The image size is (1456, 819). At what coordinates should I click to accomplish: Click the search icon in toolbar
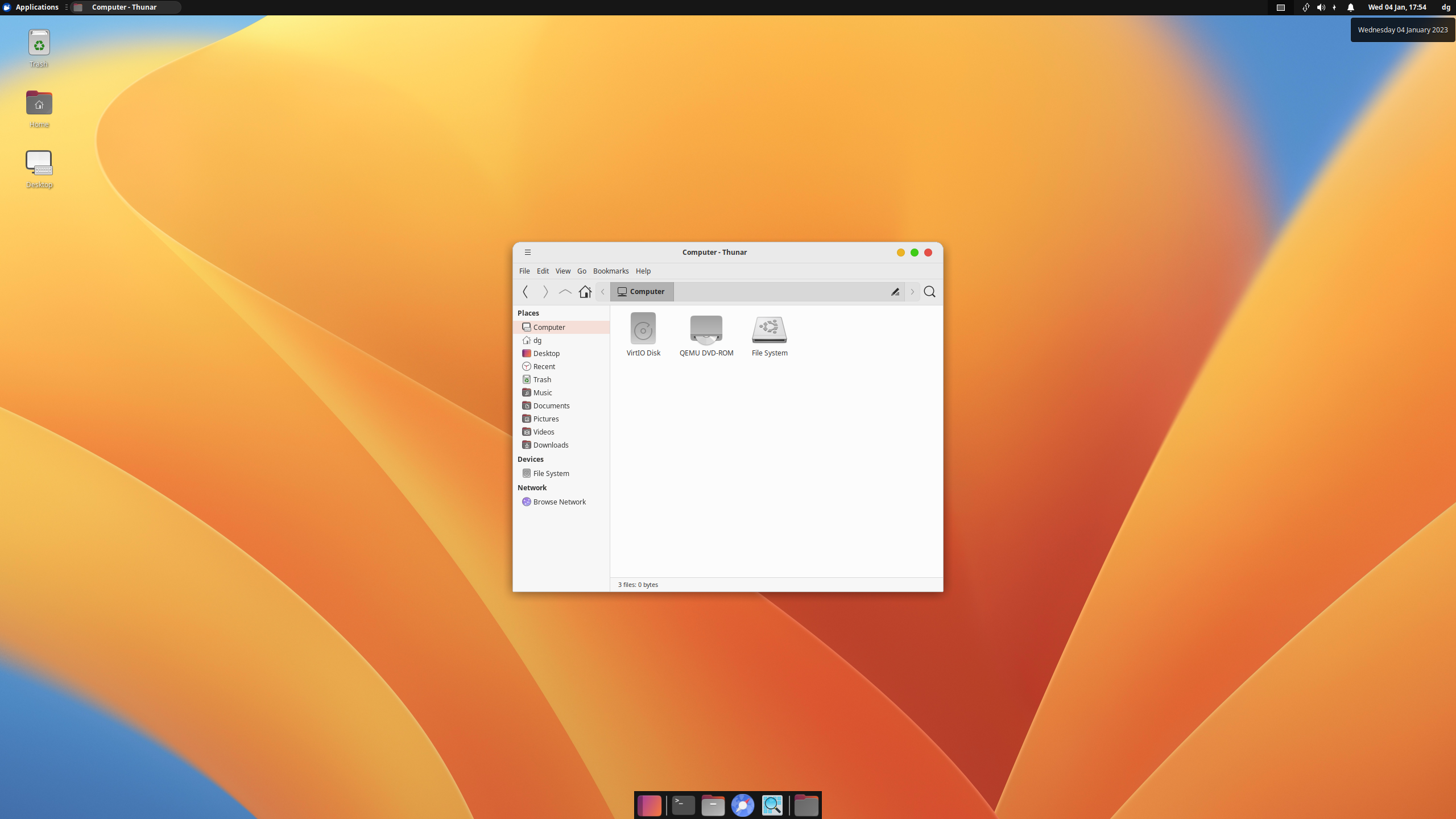coord(929,291)
